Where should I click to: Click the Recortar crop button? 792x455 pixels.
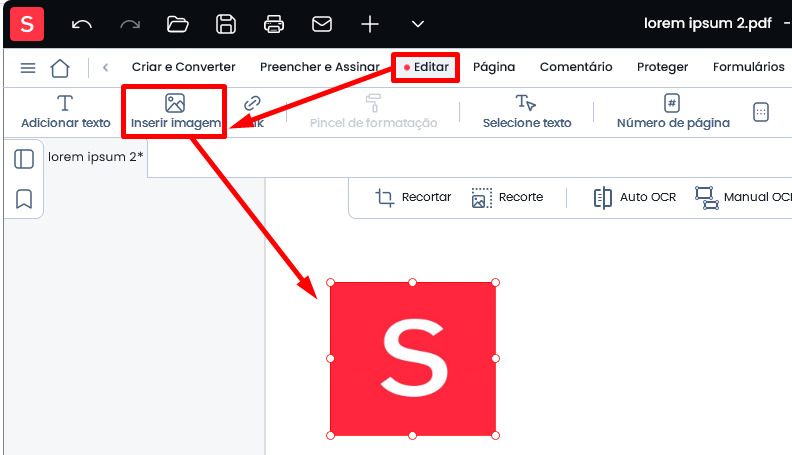[x=413, y=197]
